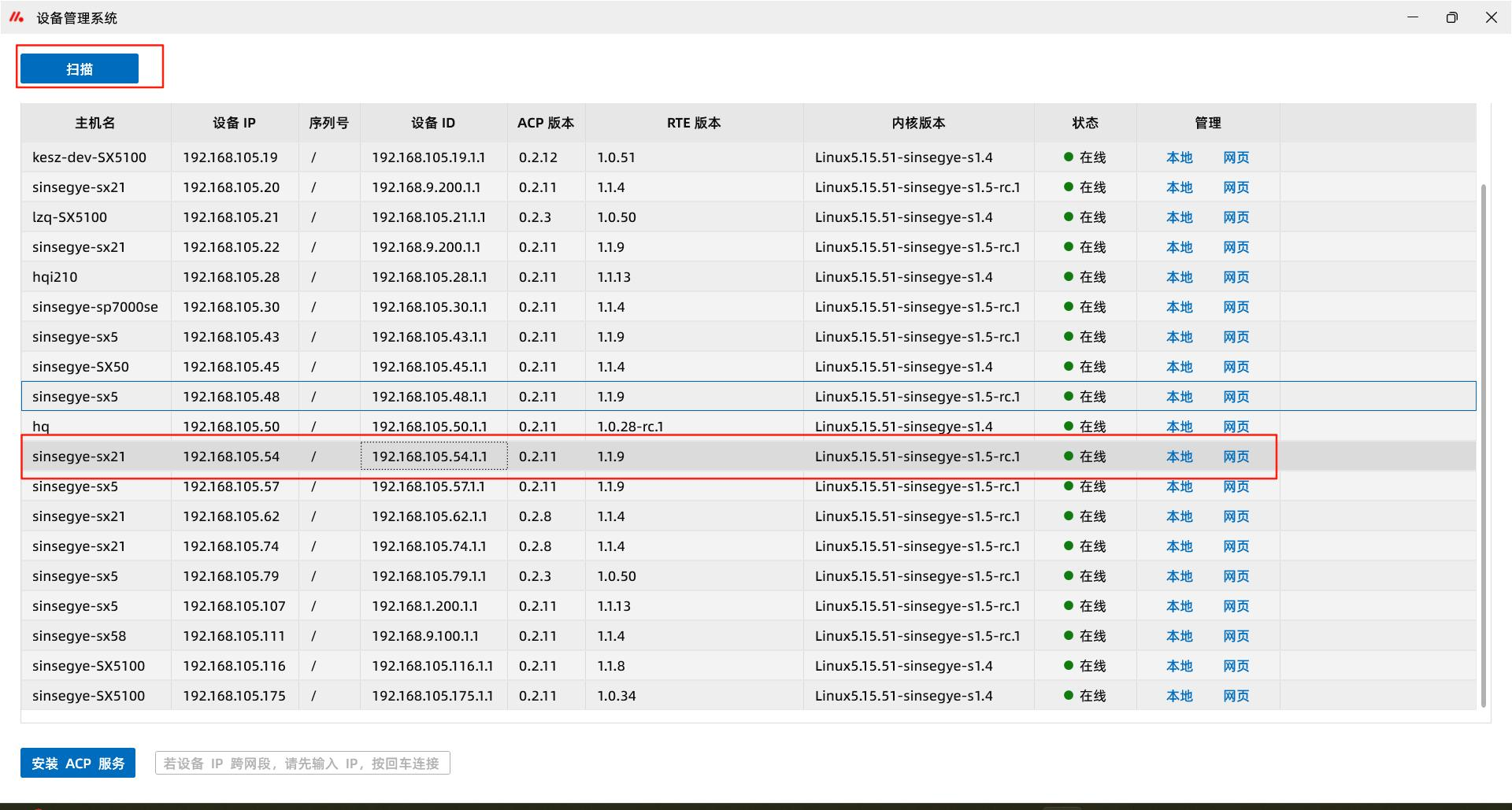This screenshot has width=1512, height=810.
Task: Click 网页 for device 192.168.105.43
Action: (1236, 337)
